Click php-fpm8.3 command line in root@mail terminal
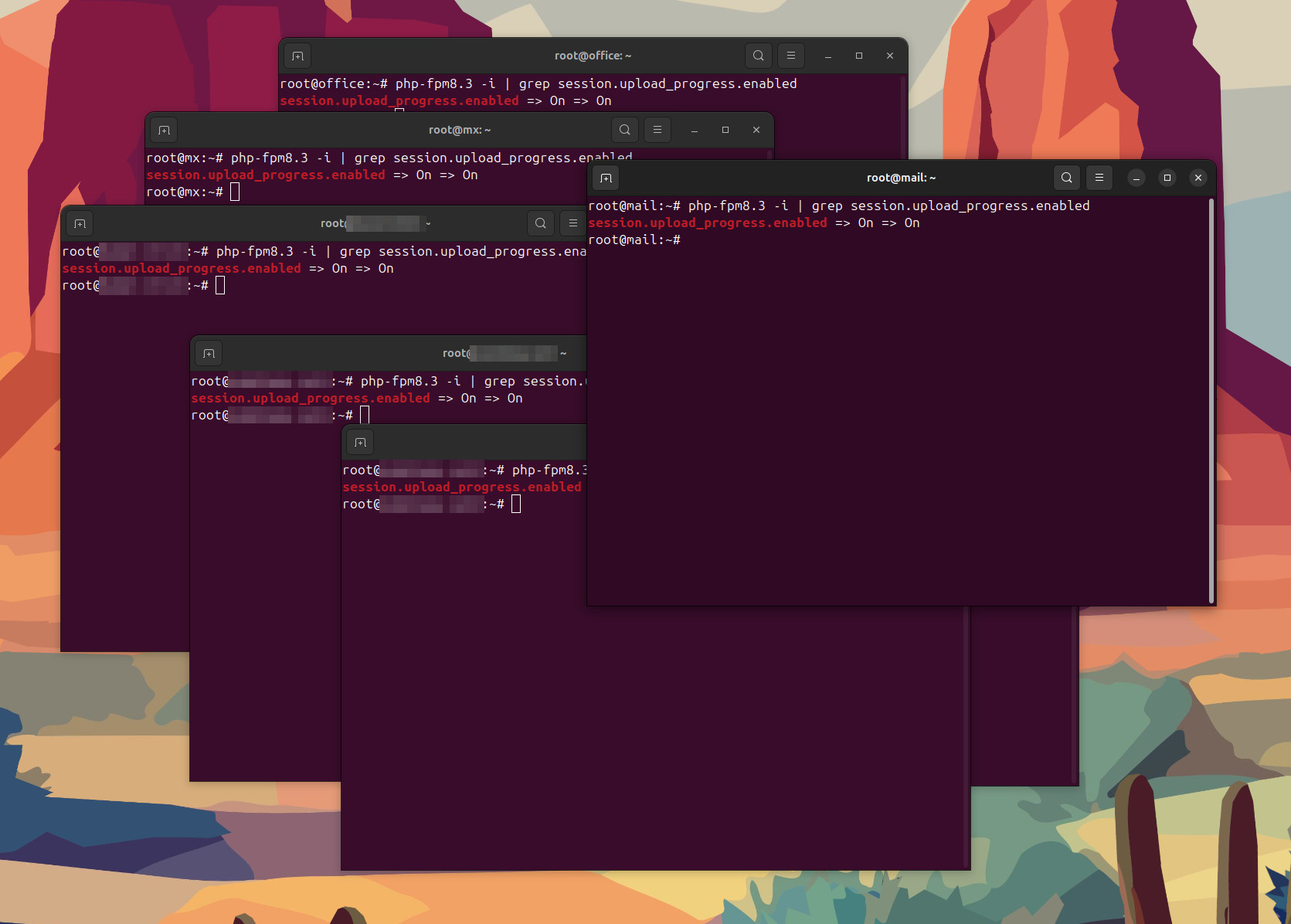The width and height of the screenshot is (1291, 924). (x=839, y=206)
